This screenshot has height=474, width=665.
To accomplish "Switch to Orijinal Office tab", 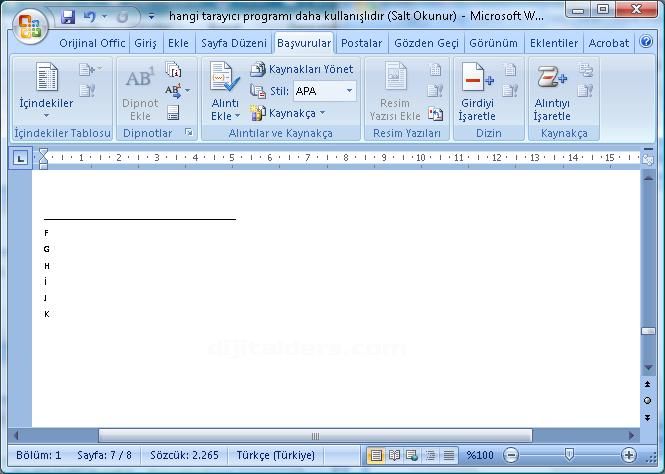I will click(x=92, y=43).
